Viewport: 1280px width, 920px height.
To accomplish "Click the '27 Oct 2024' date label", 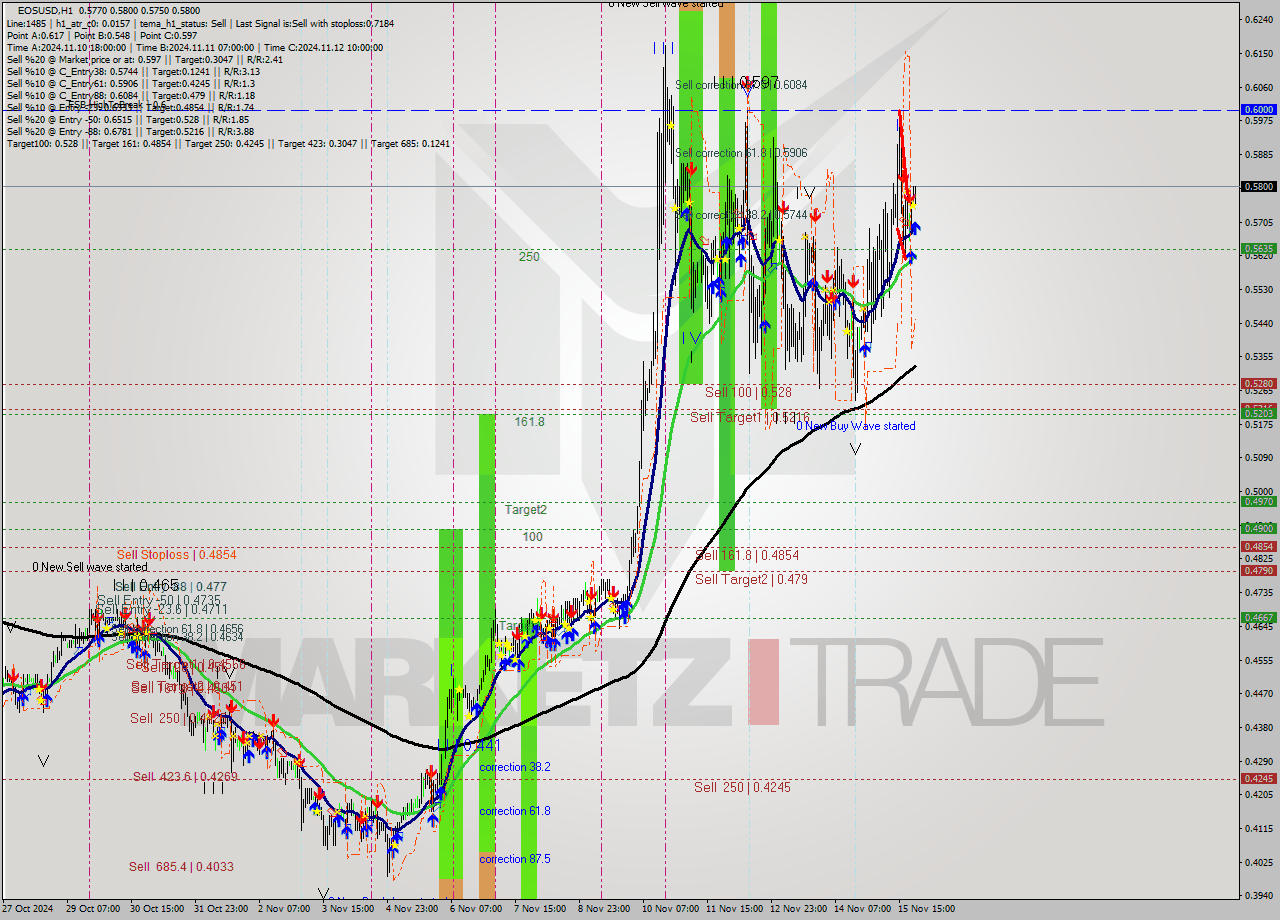I will pos(28,909).
